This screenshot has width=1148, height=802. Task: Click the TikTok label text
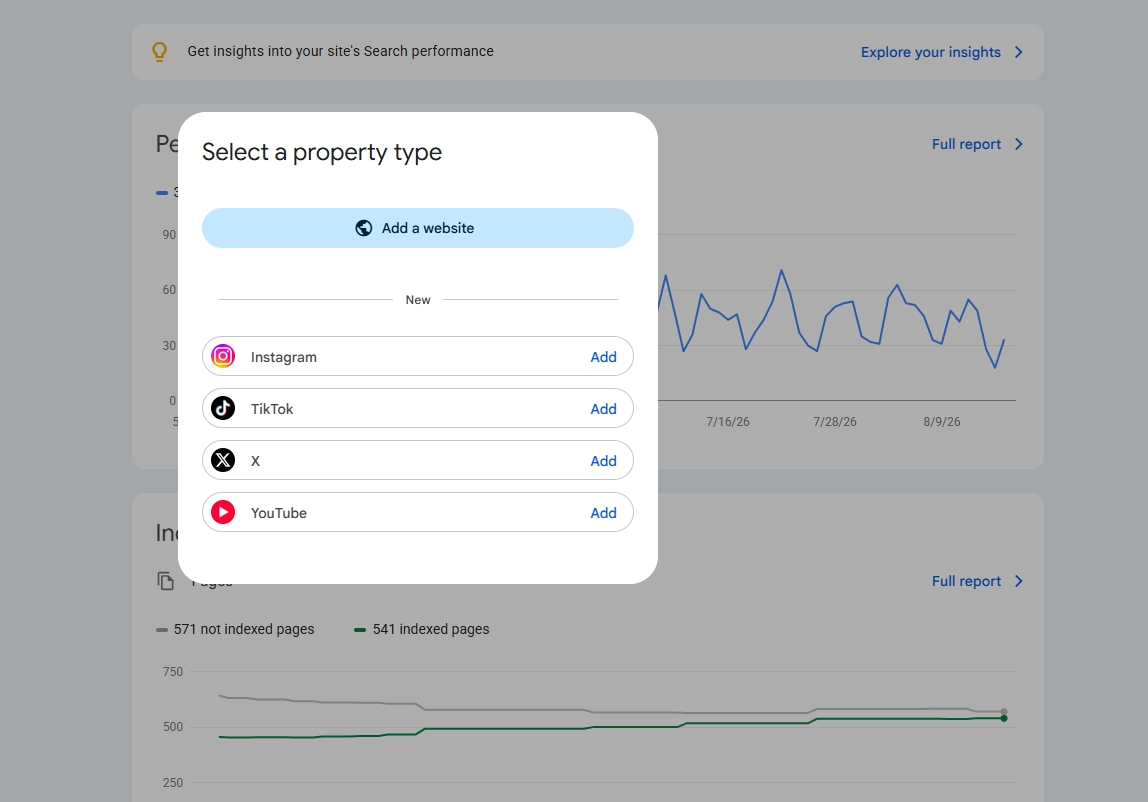pyautogui.click(x=272, y=409)
